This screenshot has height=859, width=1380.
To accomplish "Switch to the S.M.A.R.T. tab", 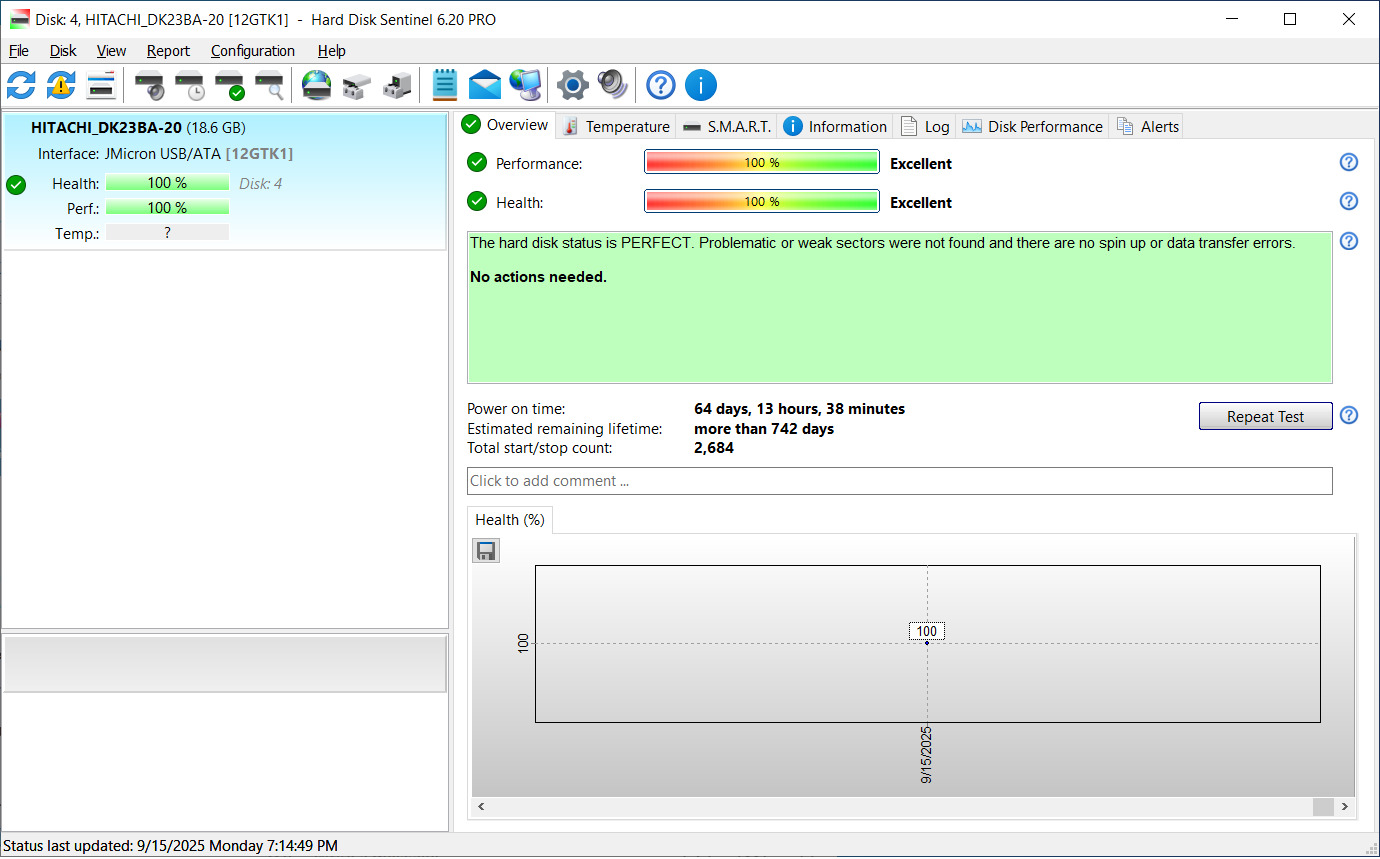I will (x=728, y=126).
